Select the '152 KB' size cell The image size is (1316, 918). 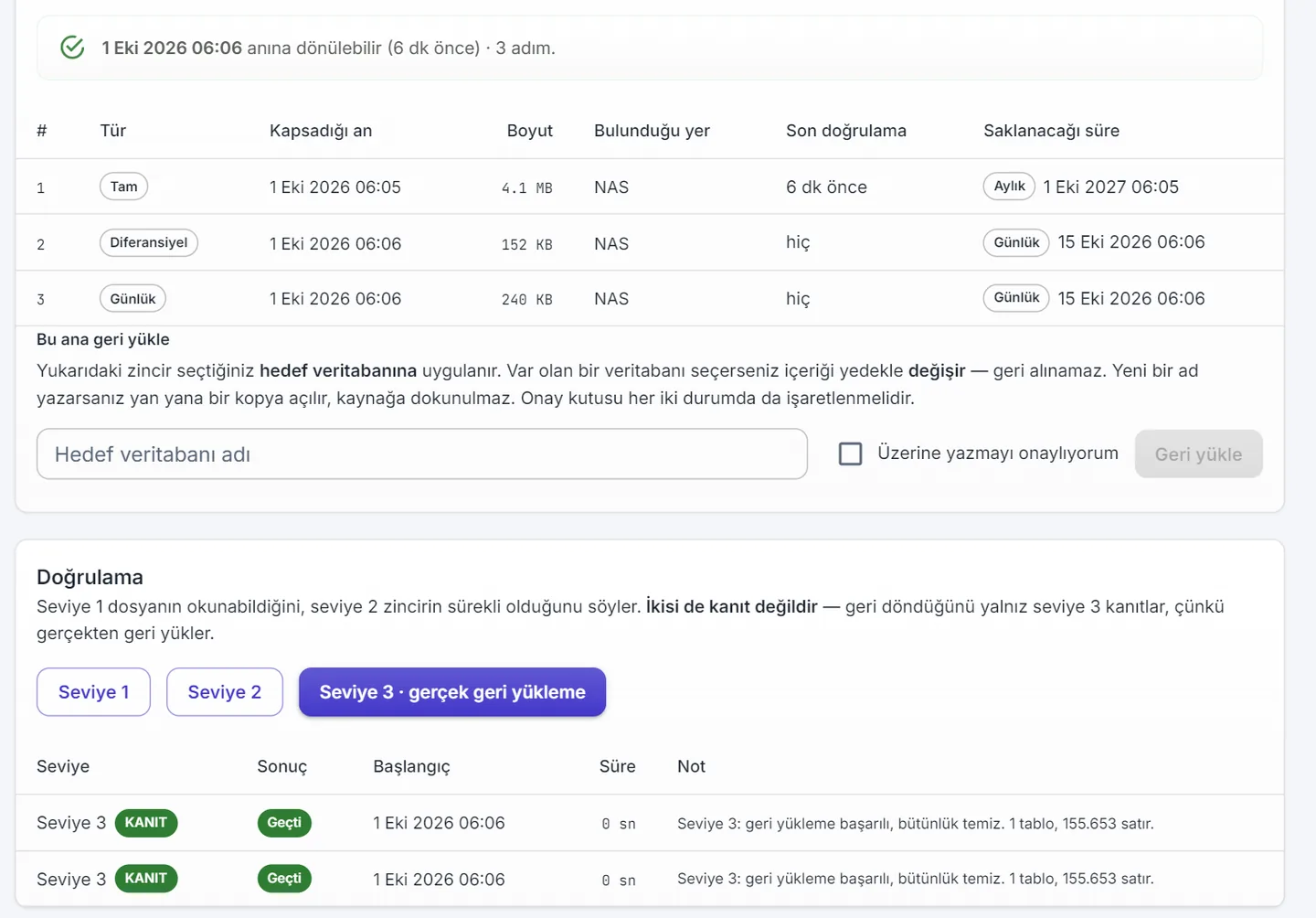click(526, 245)
